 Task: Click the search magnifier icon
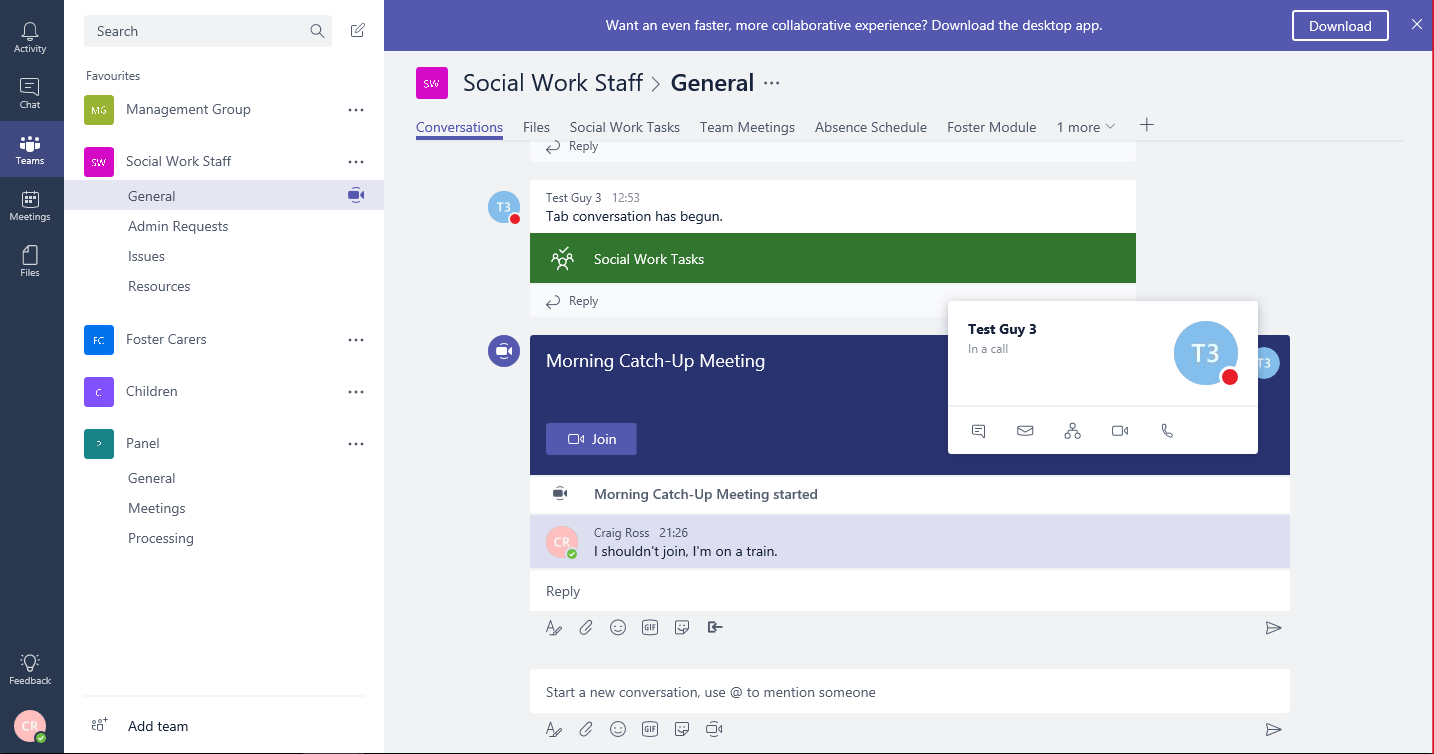point(317,31)
